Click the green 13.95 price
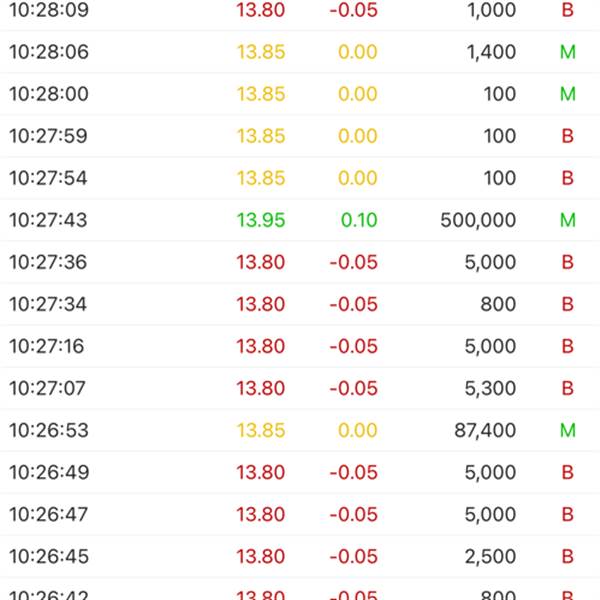The width and height of the screenshot is (600, 600). [261, 220]
